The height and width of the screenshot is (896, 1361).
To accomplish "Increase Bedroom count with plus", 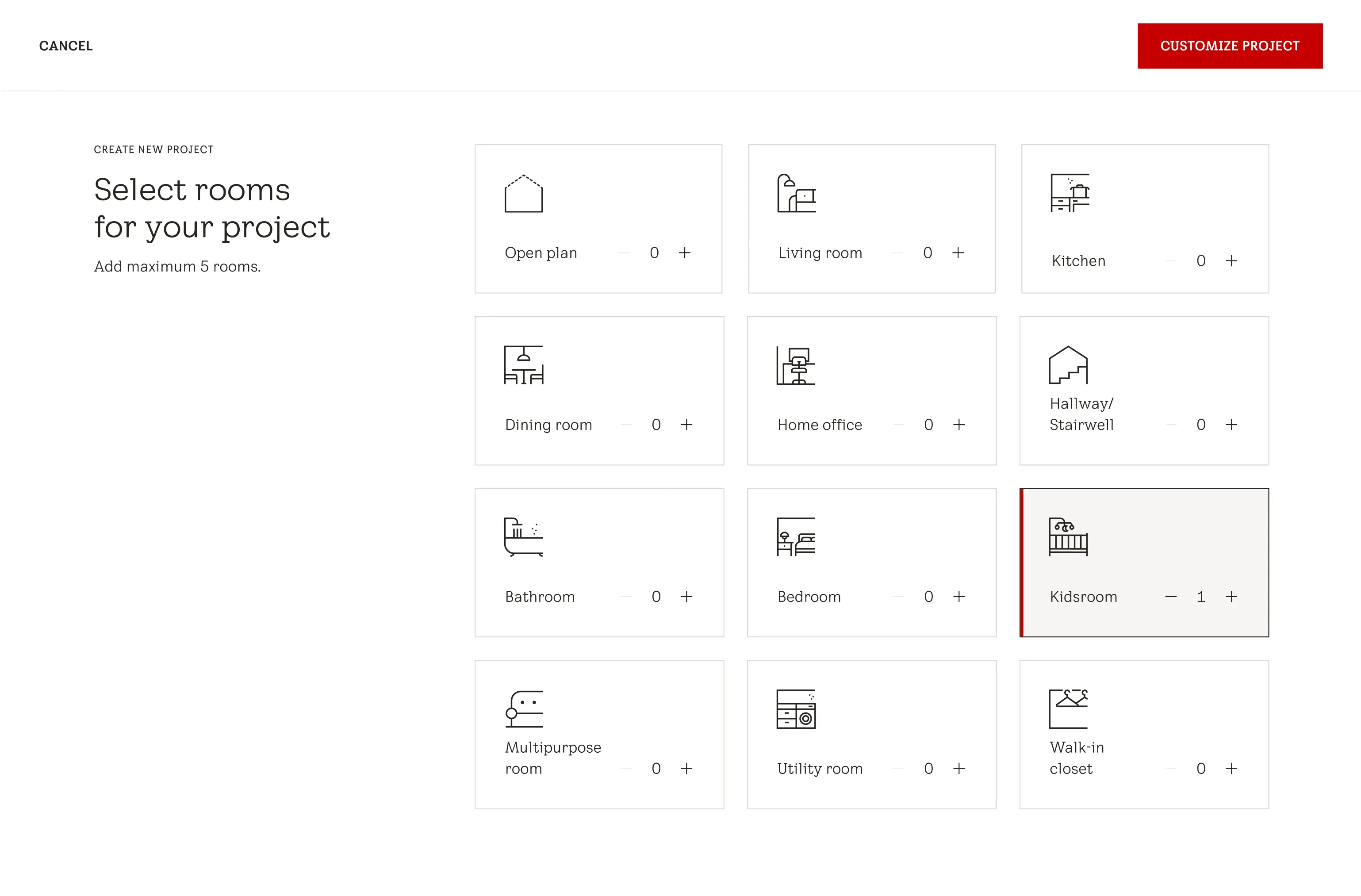I will (959, 597).
